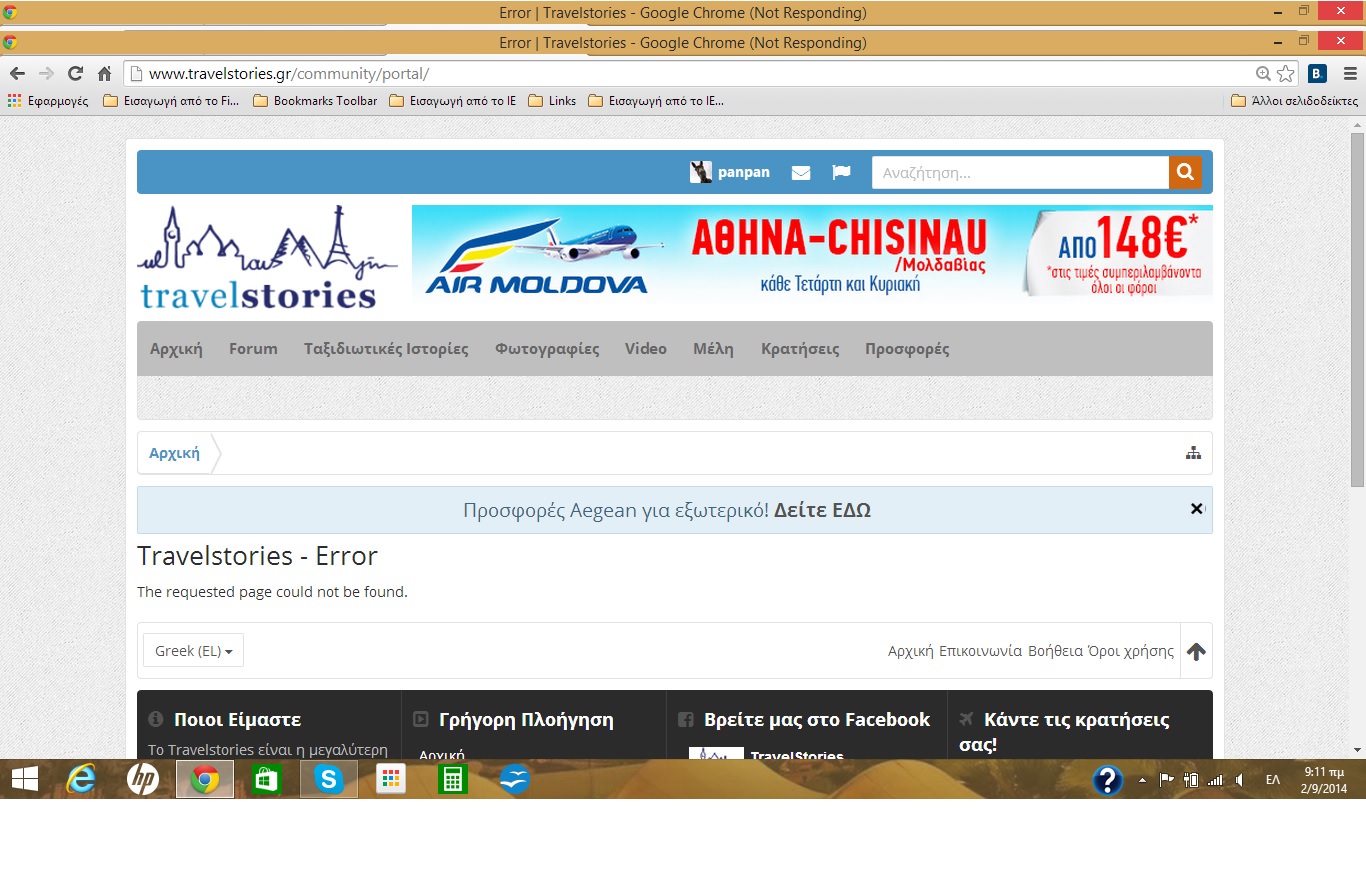Image resolution: width=1366 pixels, height=880 pixels.
Task: Bookmark this page with star icon
Action: point(1286,74)
